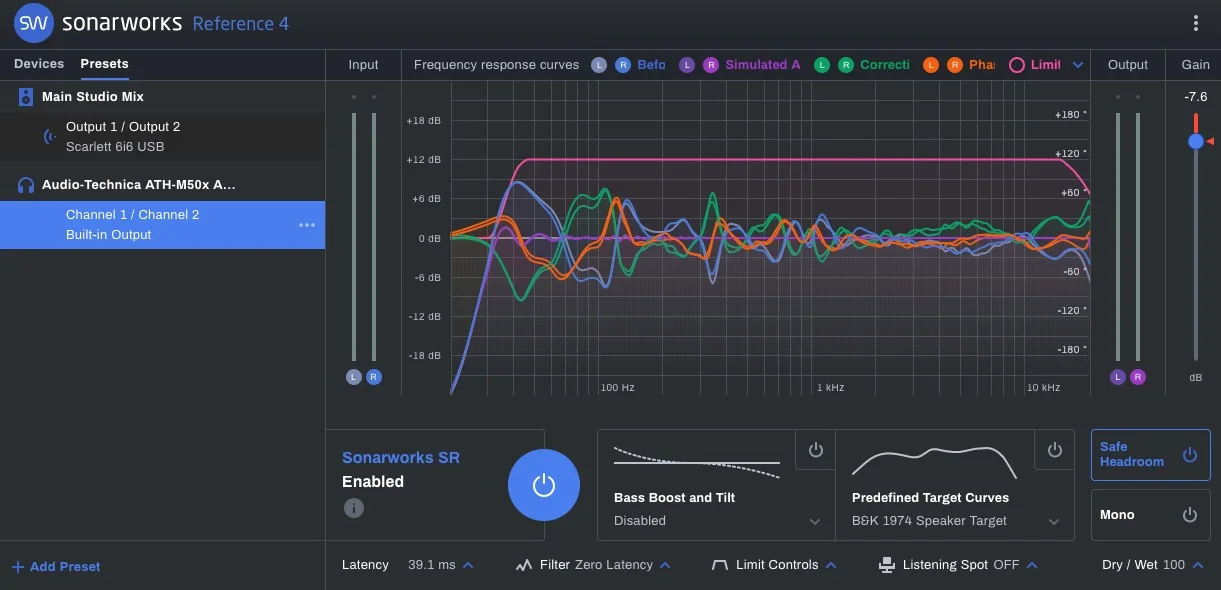Click the target curve preview thumbnail
The image size is (1221, 590).
(934, 462)
